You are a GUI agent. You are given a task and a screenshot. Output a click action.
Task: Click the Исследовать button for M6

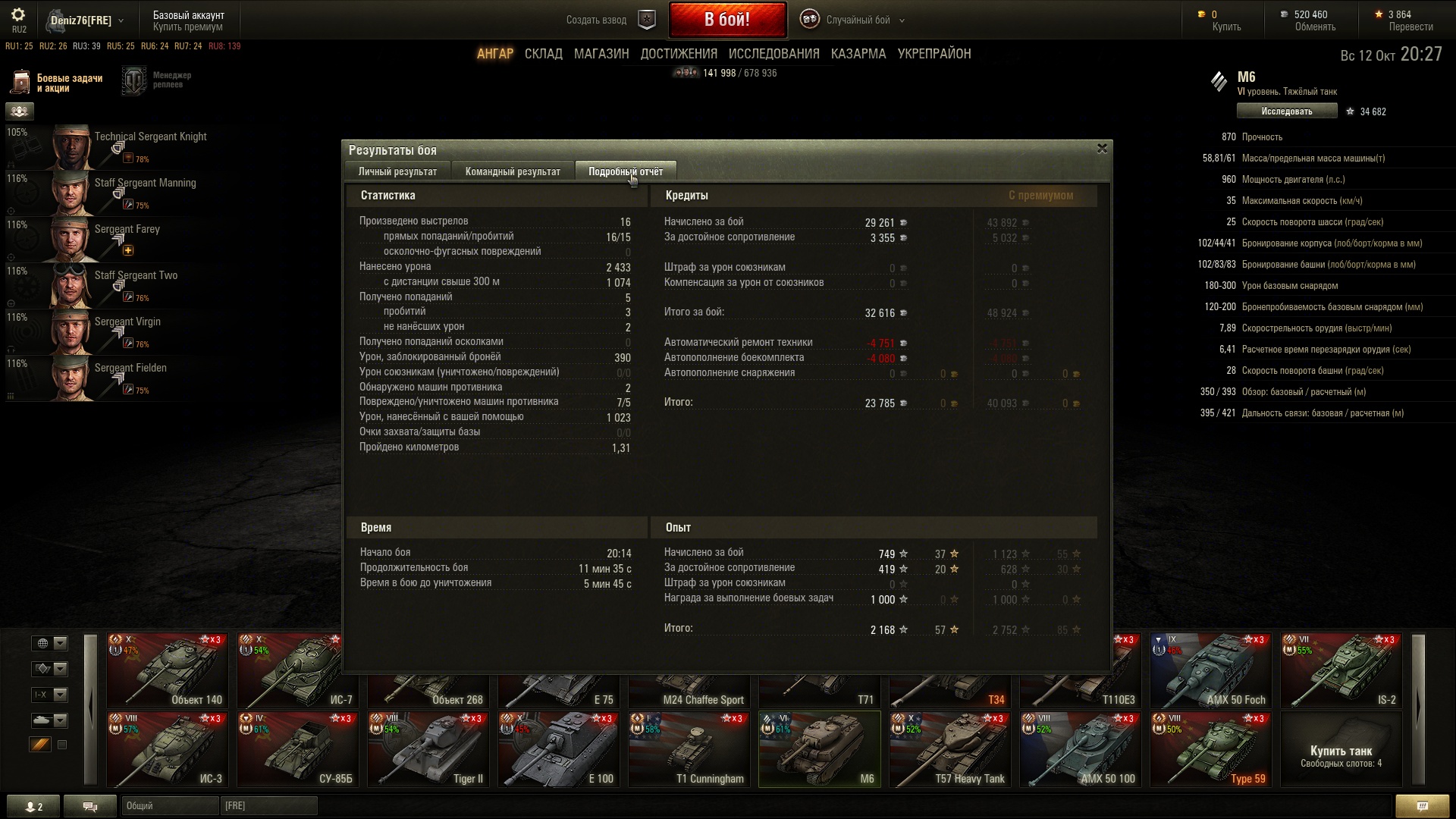coord(1286,111)
